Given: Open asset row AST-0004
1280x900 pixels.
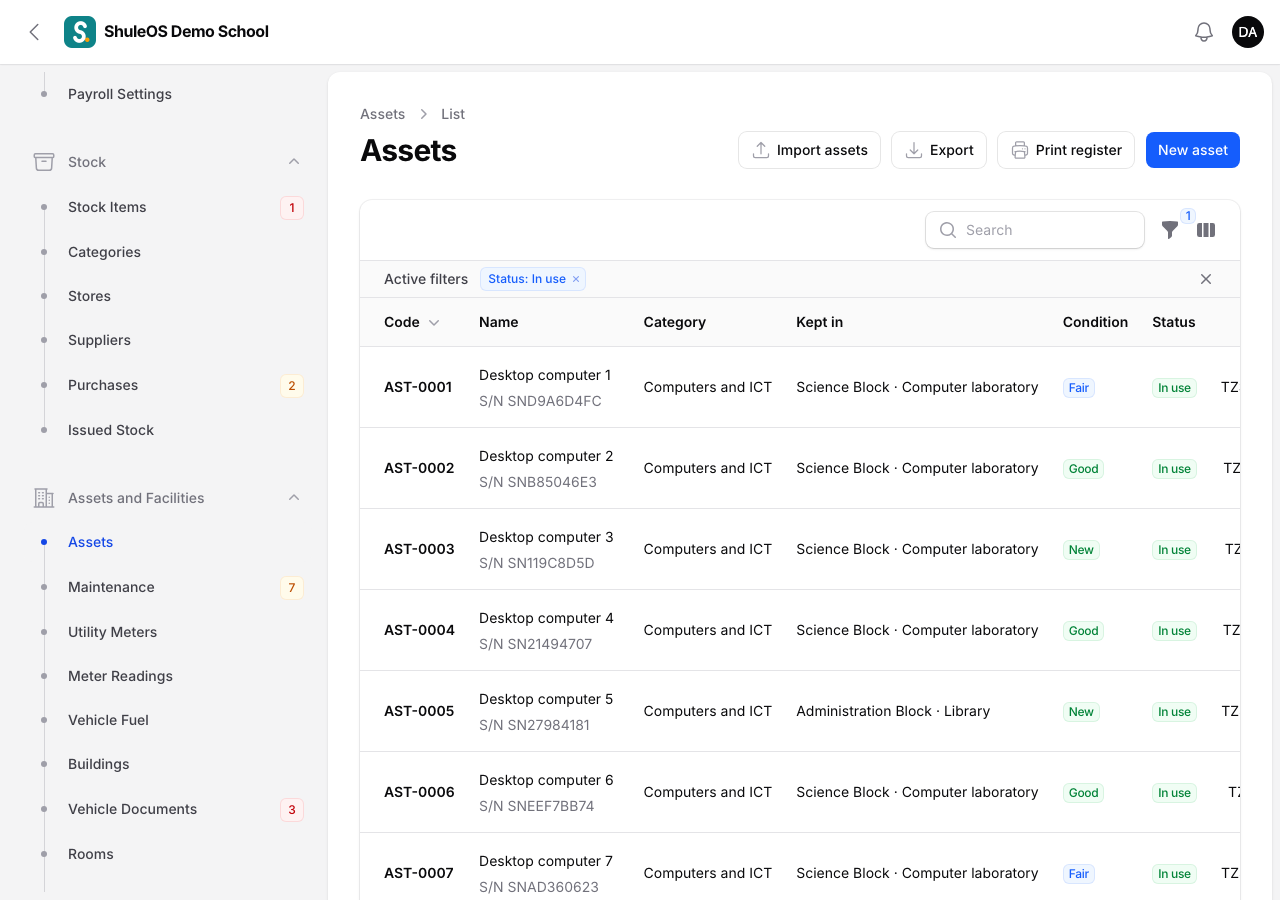Looking at the screenshot, I should pos(800,630).
